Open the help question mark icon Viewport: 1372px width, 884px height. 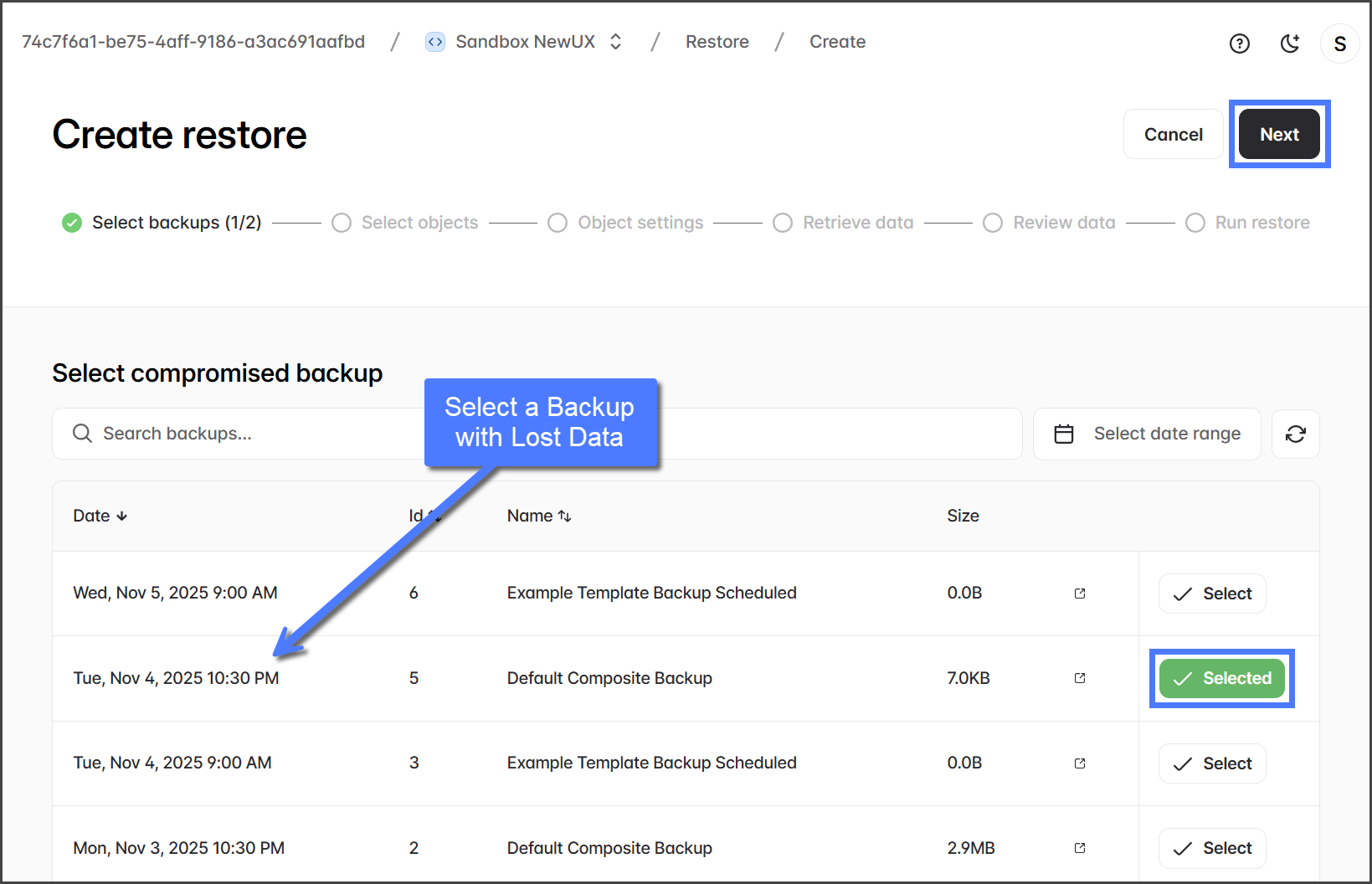1239,44
